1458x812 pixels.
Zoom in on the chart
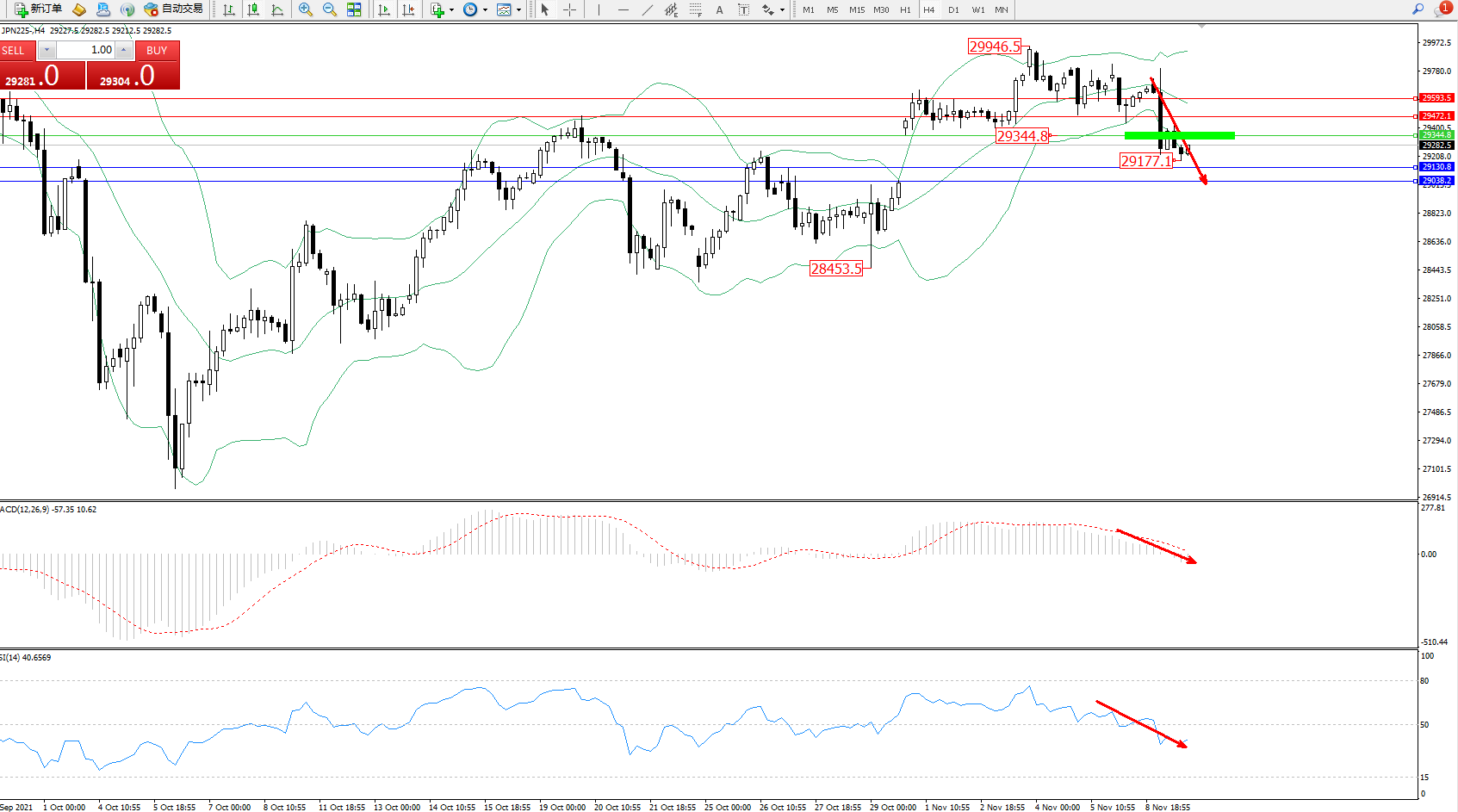coord(306,9)
